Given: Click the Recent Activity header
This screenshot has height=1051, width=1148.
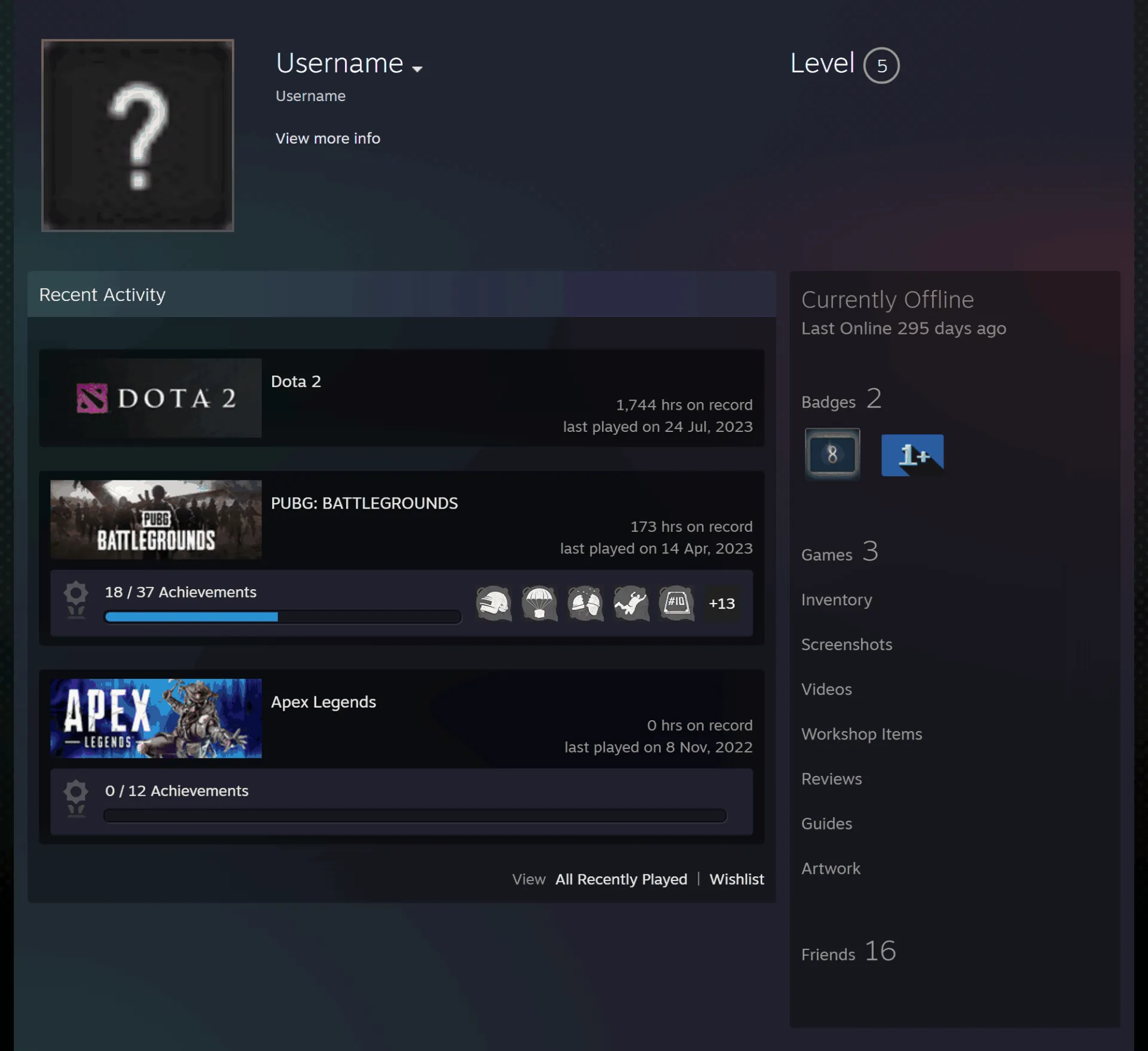Looking at the screenshot, I should (x=401, y=294).
